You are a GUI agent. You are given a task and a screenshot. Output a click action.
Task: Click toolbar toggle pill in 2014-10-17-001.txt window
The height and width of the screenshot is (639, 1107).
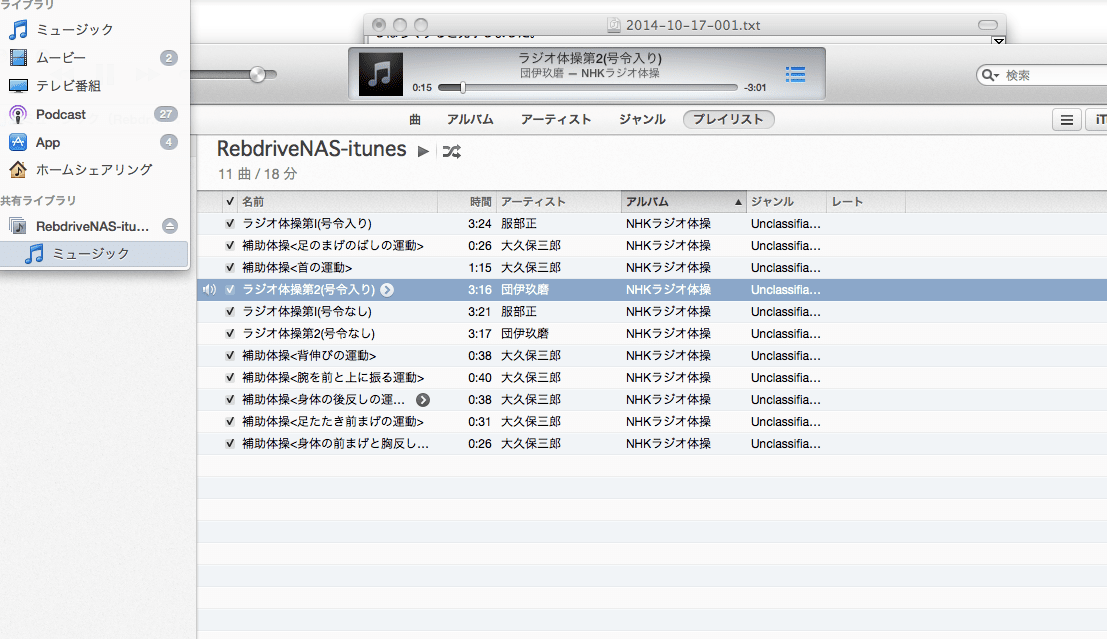pyautogui.click(x=988, y=25)
